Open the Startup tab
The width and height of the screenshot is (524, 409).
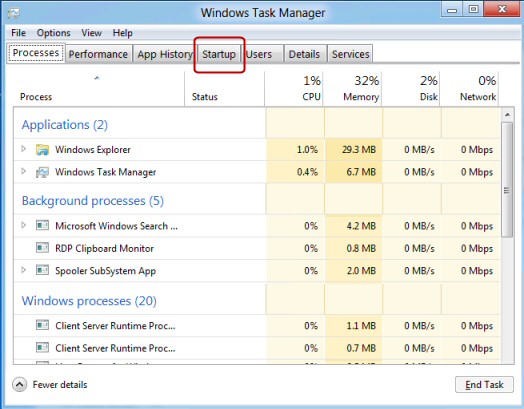219,54
